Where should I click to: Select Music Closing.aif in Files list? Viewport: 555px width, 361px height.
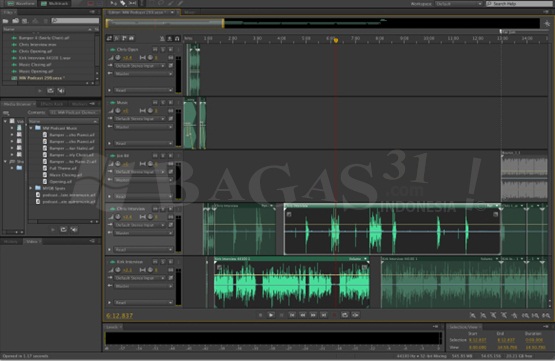pyautogui.click(x=35, y=65)
